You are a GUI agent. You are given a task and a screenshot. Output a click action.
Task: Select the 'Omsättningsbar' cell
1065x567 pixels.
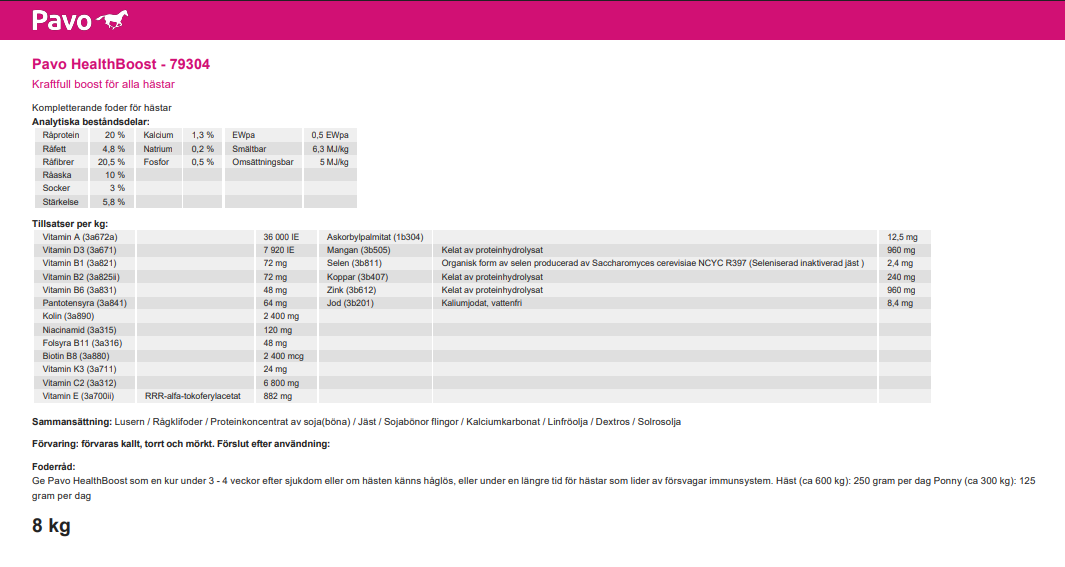[x=263, y=162]
